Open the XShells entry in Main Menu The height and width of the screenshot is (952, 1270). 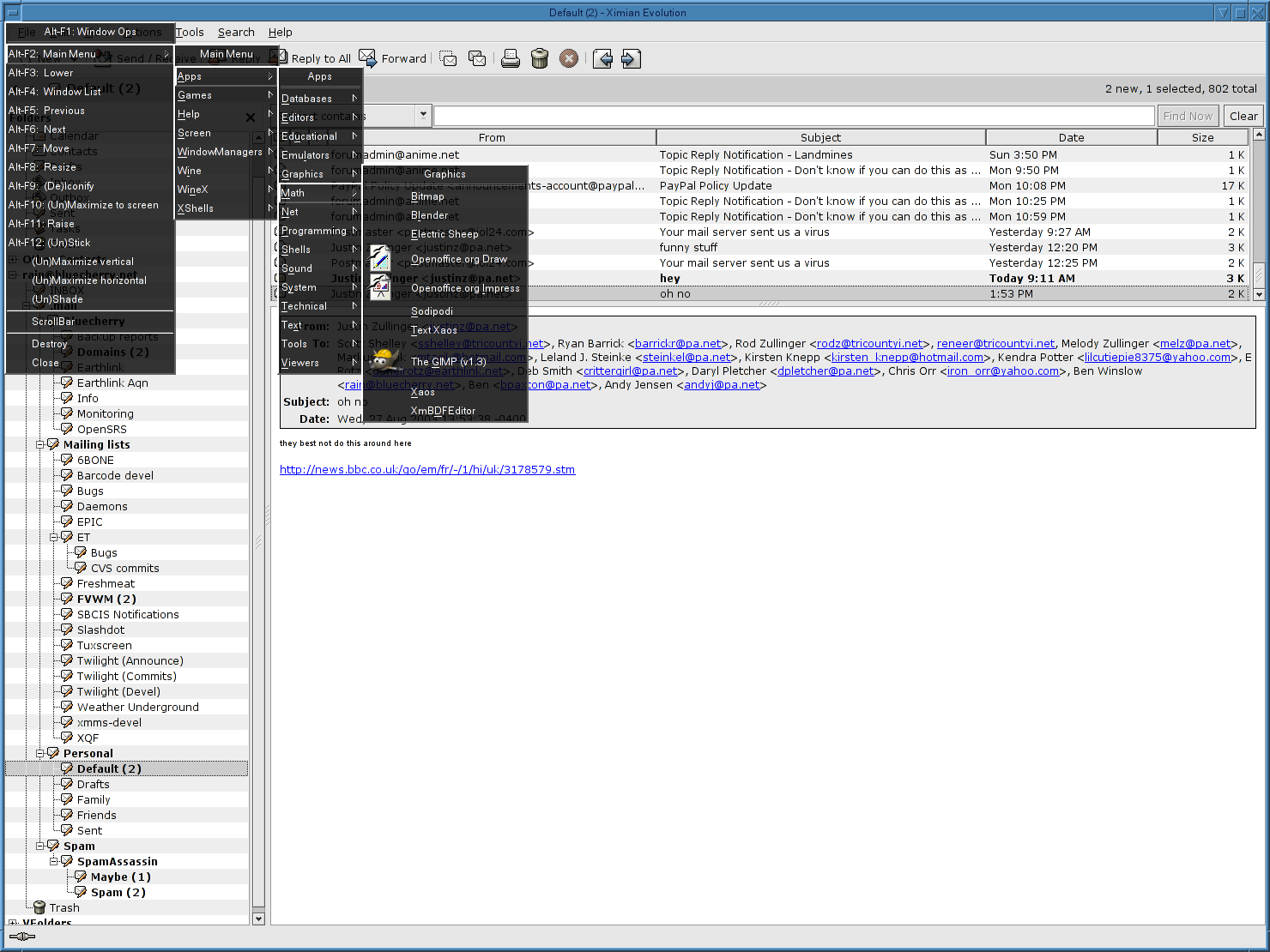point(226,208)
